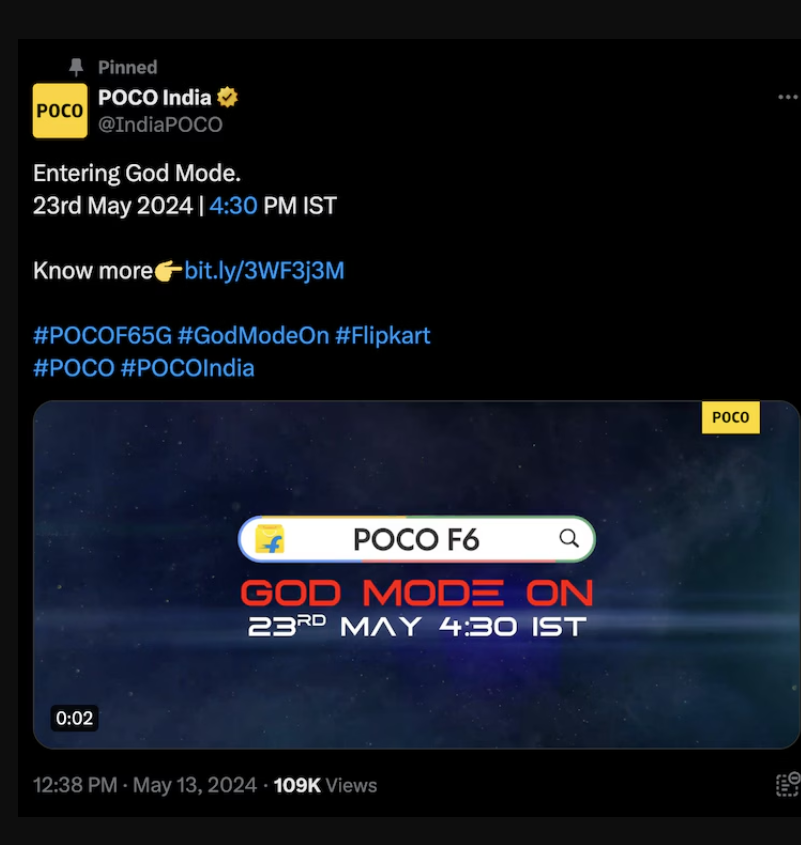Click the 12:38 PM May 13, 2024 timestamp
Image resolution: width=801 pixels, height=845 pixels.
point(145,786)
